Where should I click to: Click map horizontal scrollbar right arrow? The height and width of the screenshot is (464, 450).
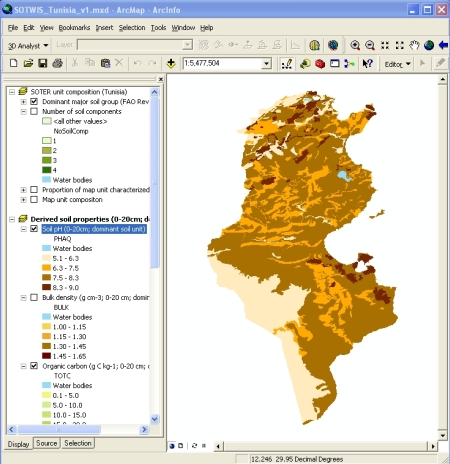pyautogui.click(x=432, y=446)
